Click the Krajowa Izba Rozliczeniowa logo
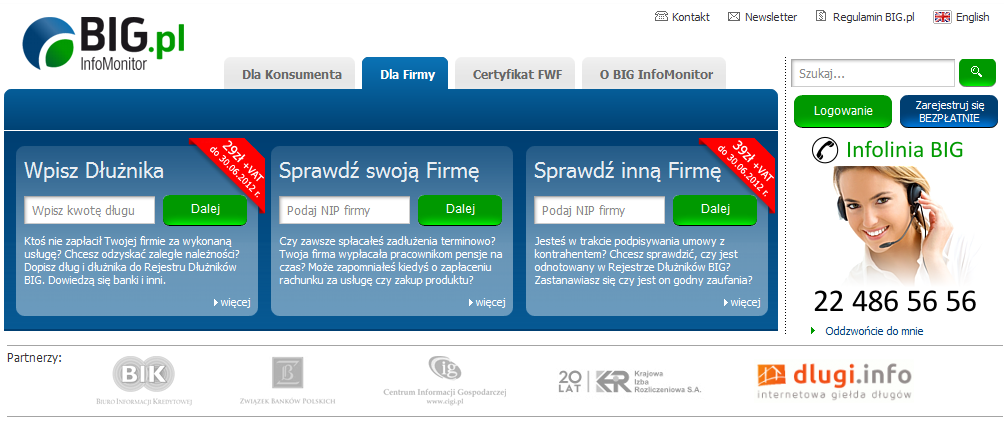The height and width of the screenshot is (421, 1004). pos(630,381)
